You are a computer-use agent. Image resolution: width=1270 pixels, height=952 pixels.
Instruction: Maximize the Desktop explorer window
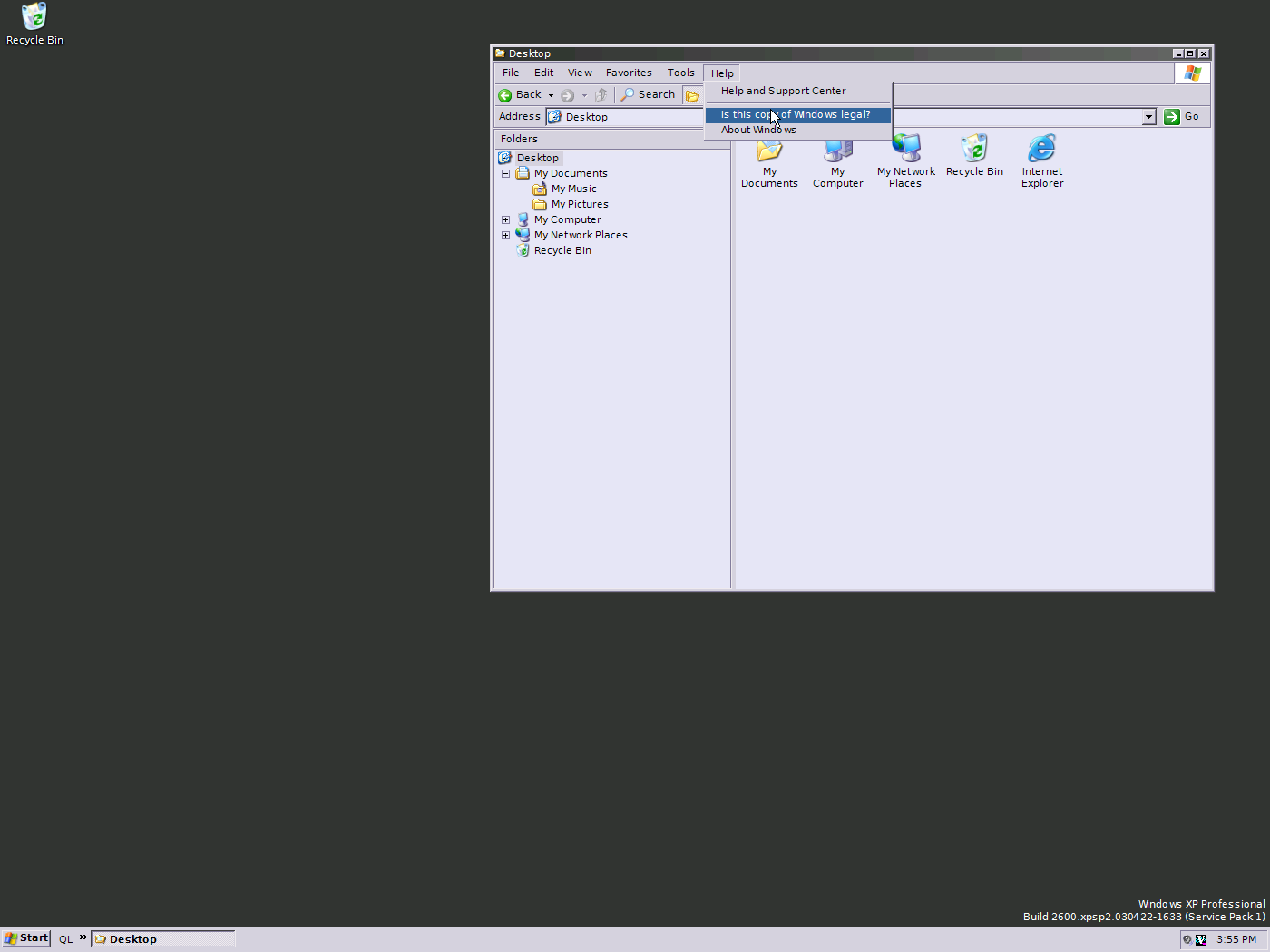pyautogui.click(x=1190, y=54)
